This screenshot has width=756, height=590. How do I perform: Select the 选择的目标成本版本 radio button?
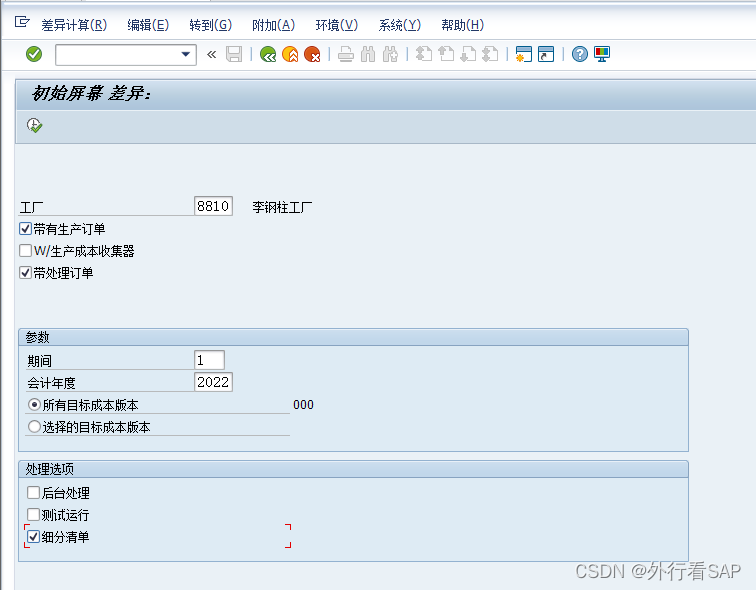34,427
